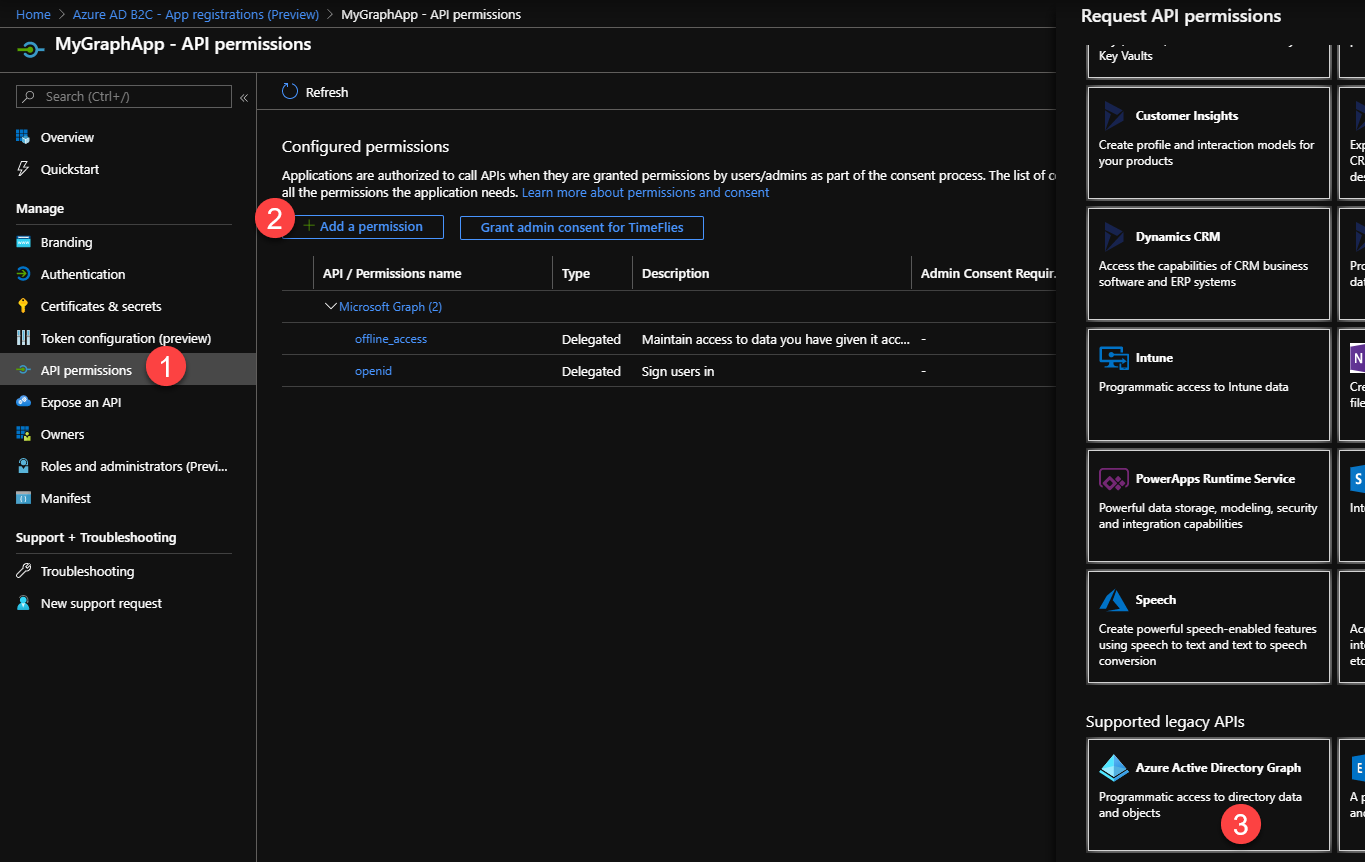Open Learn more about permissions link
Screen dimensions: 1365x862
[x=645, y=192]
